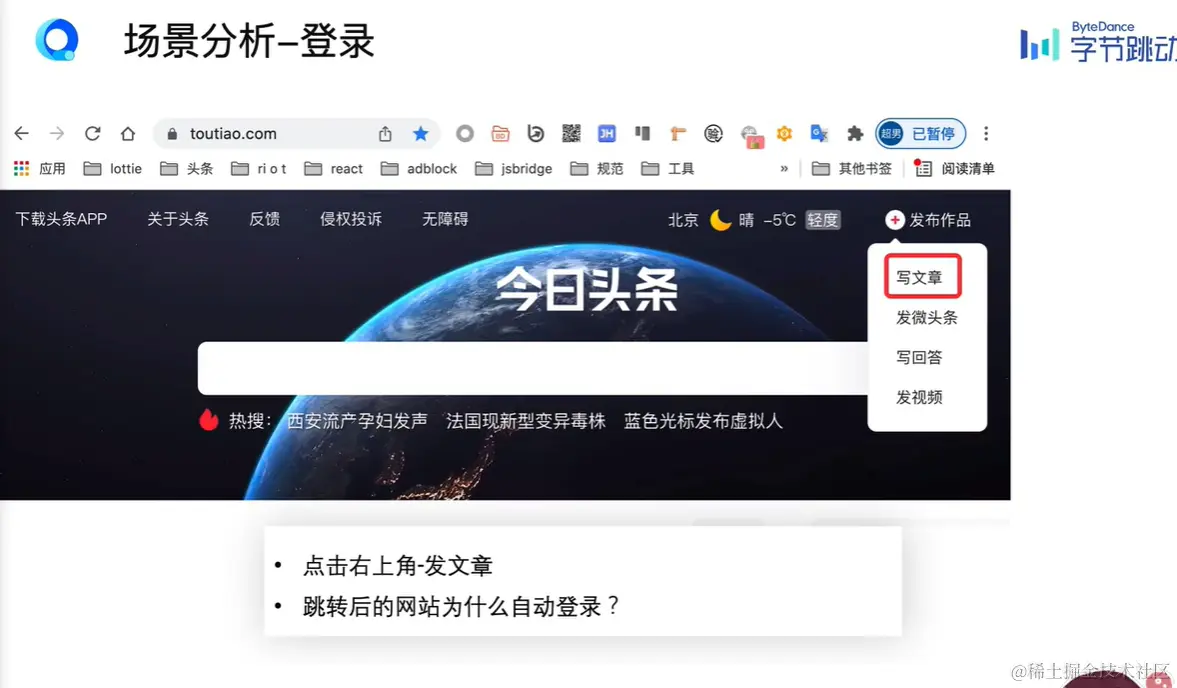
Task: Click 下载头条APP link
Action: [62, 219]
